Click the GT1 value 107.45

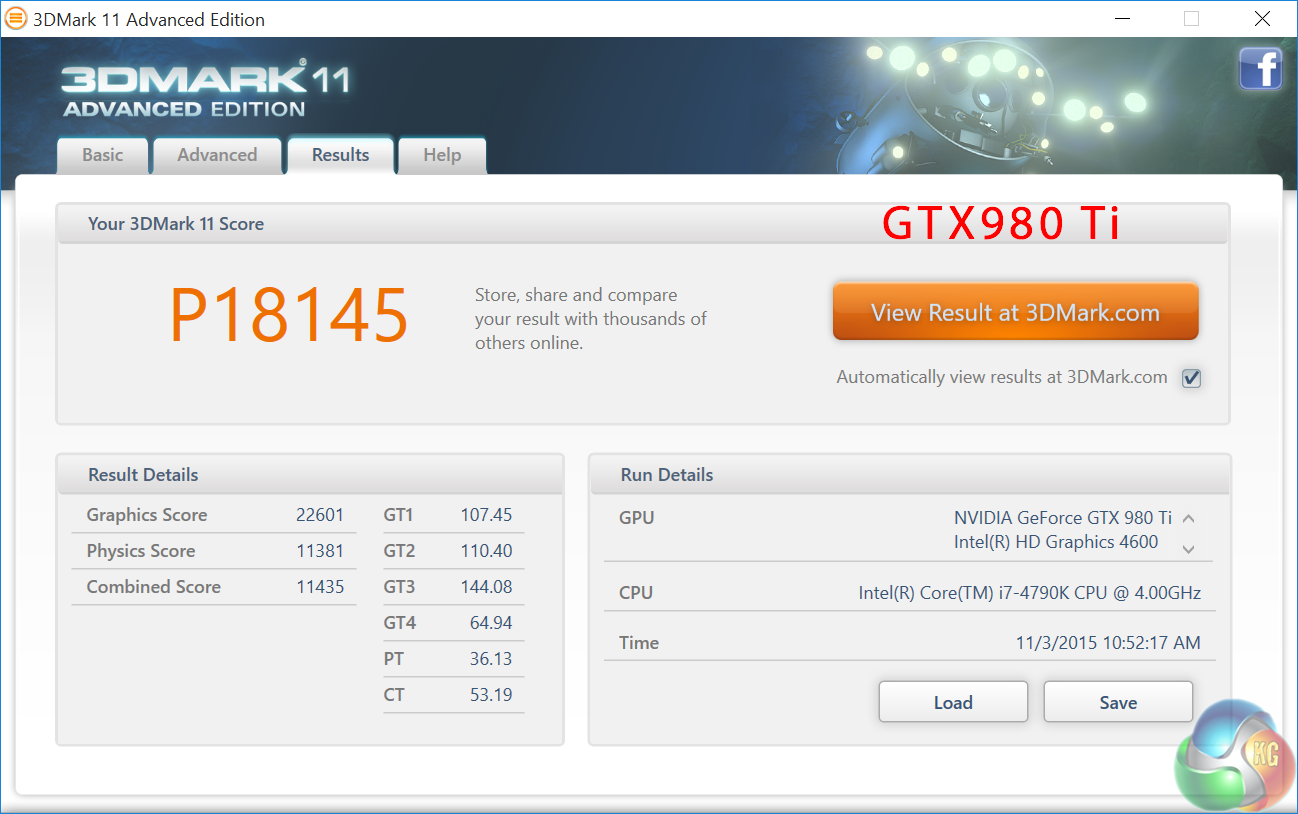[486, 515]
